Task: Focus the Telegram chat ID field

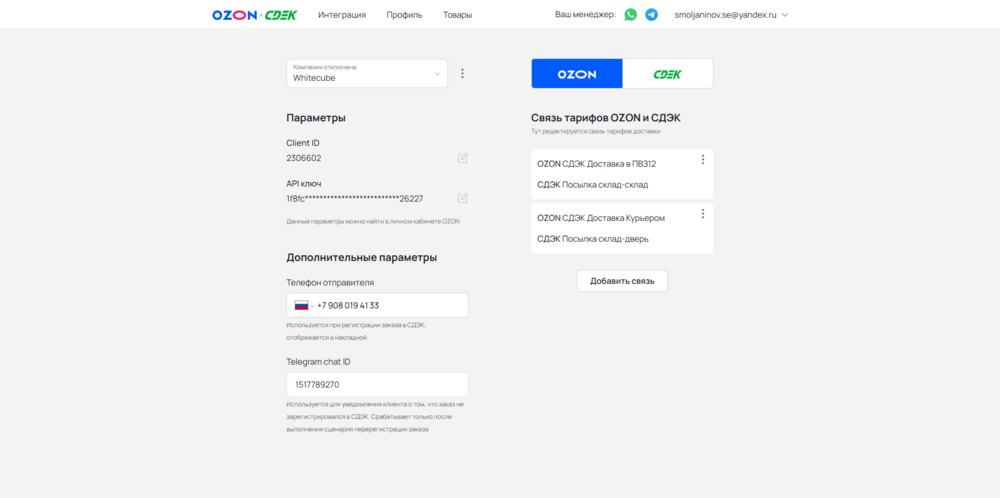Action: tap(377, 384)
